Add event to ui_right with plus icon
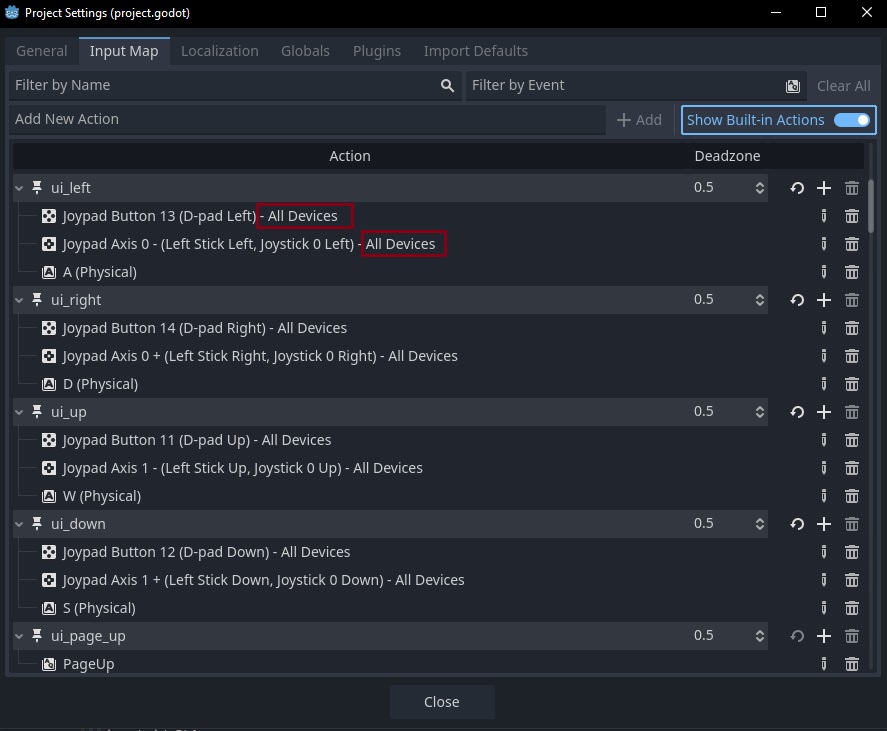Screen dimensions: 887x731 click(824, 300)
